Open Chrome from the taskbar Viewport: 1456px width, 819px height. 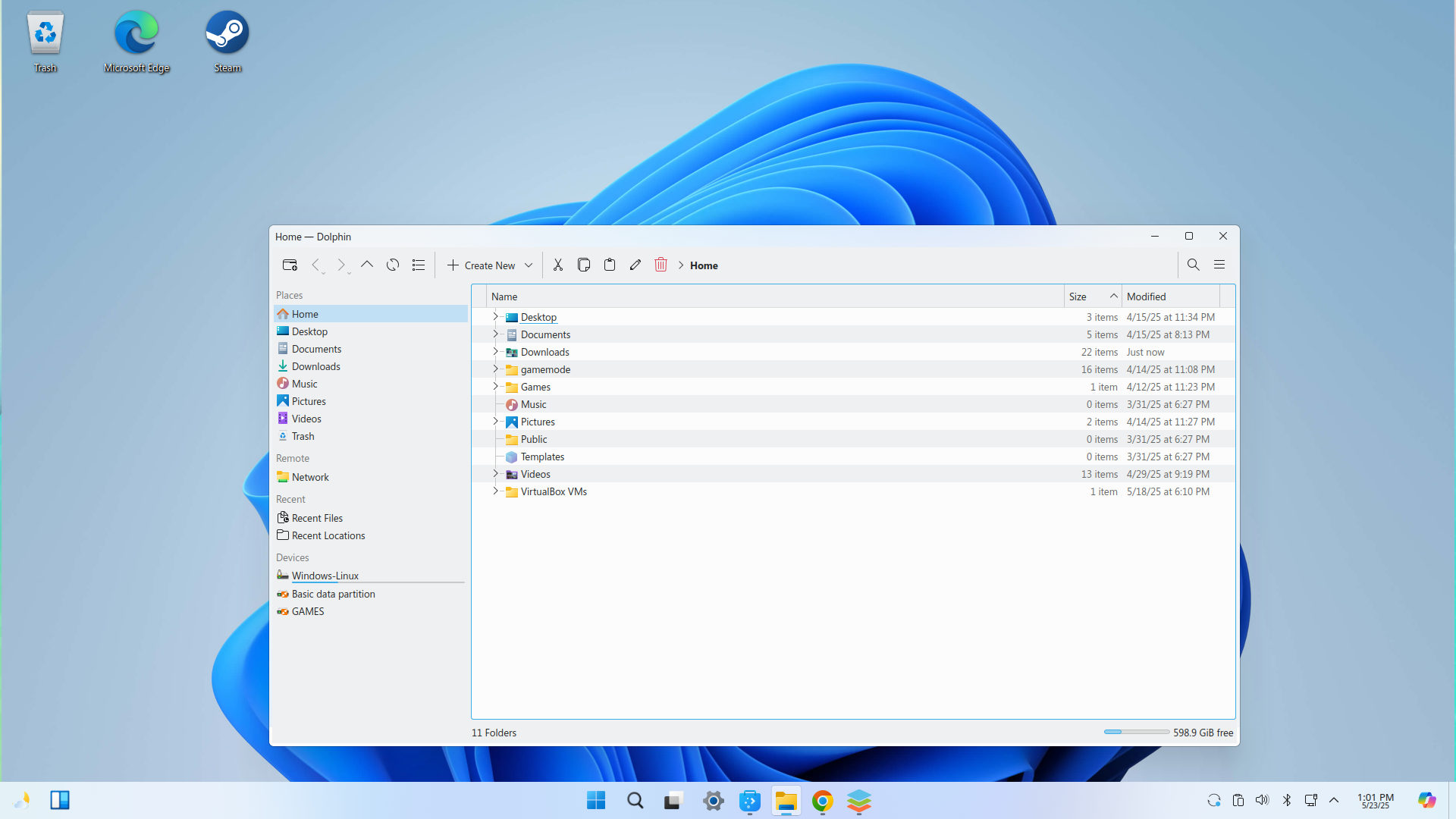click(823, 801)
